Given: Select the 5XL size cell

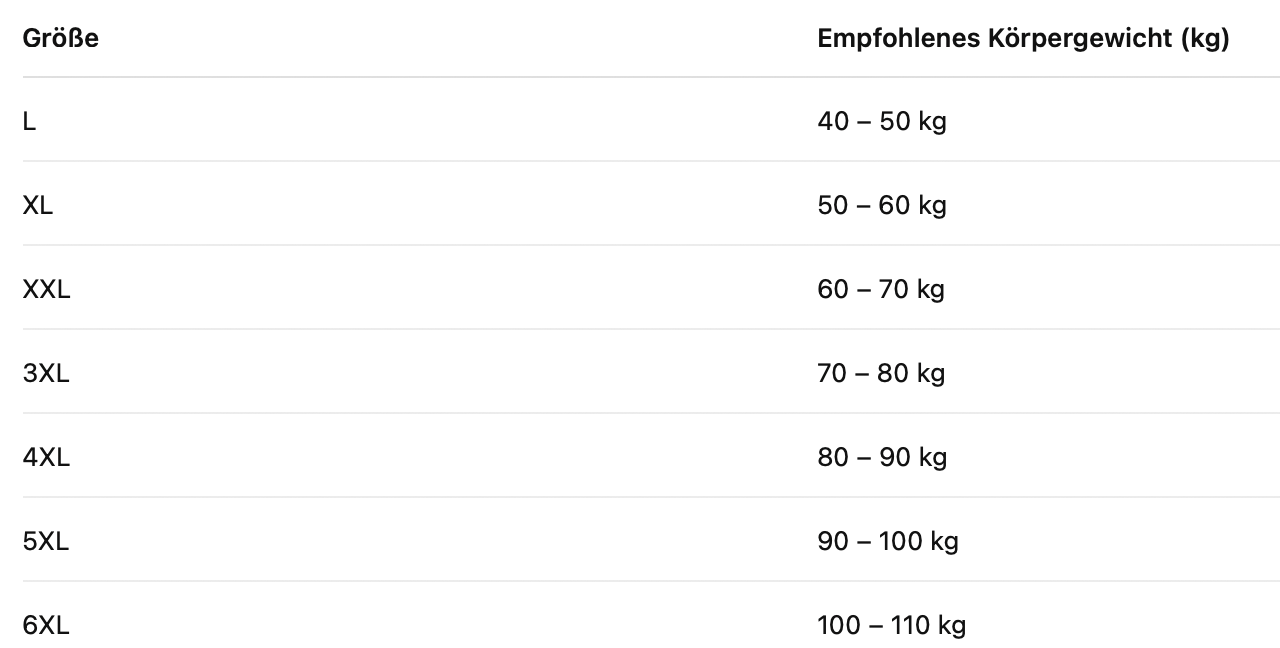Looking at the screenshot, I should point(46,541).
